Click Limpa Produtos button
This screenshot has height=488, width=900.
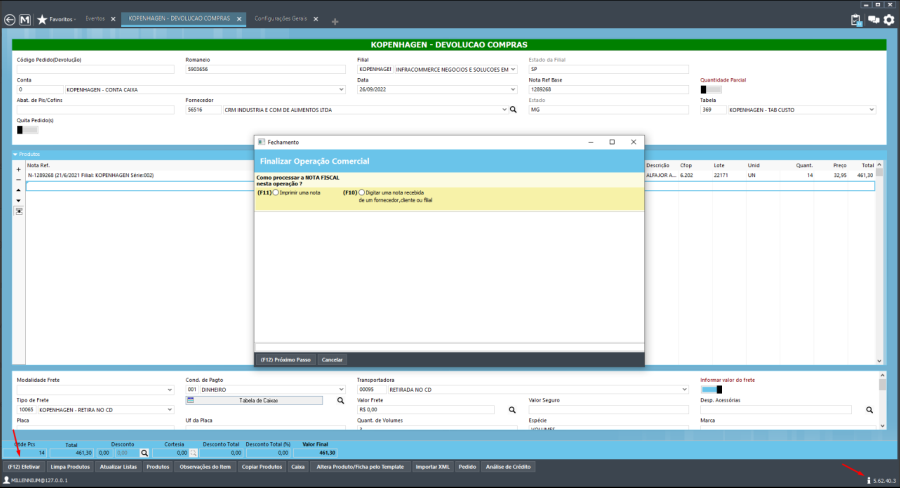[x=70, y=467]
